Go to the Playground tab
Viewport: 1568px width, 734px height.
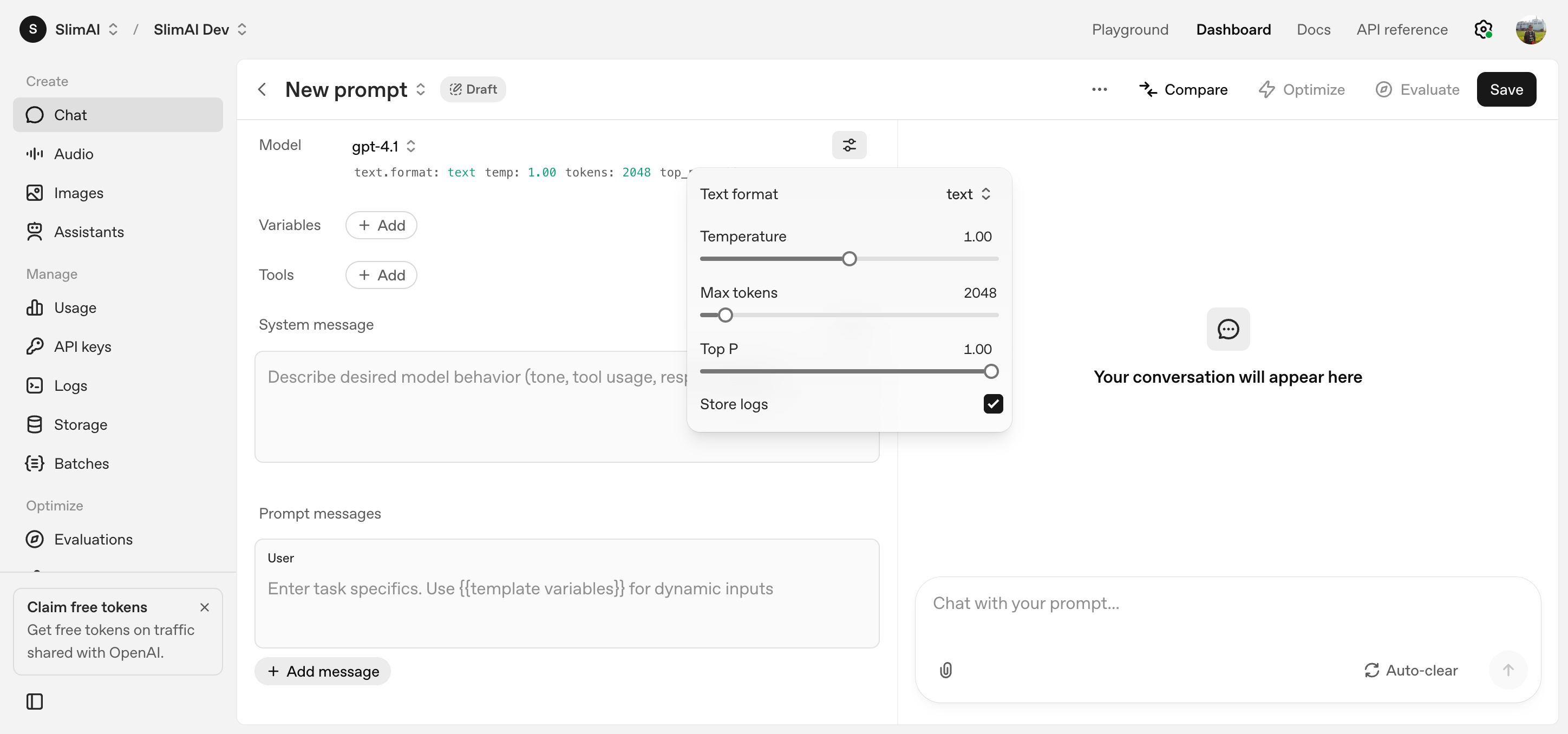click(1130, 29)
